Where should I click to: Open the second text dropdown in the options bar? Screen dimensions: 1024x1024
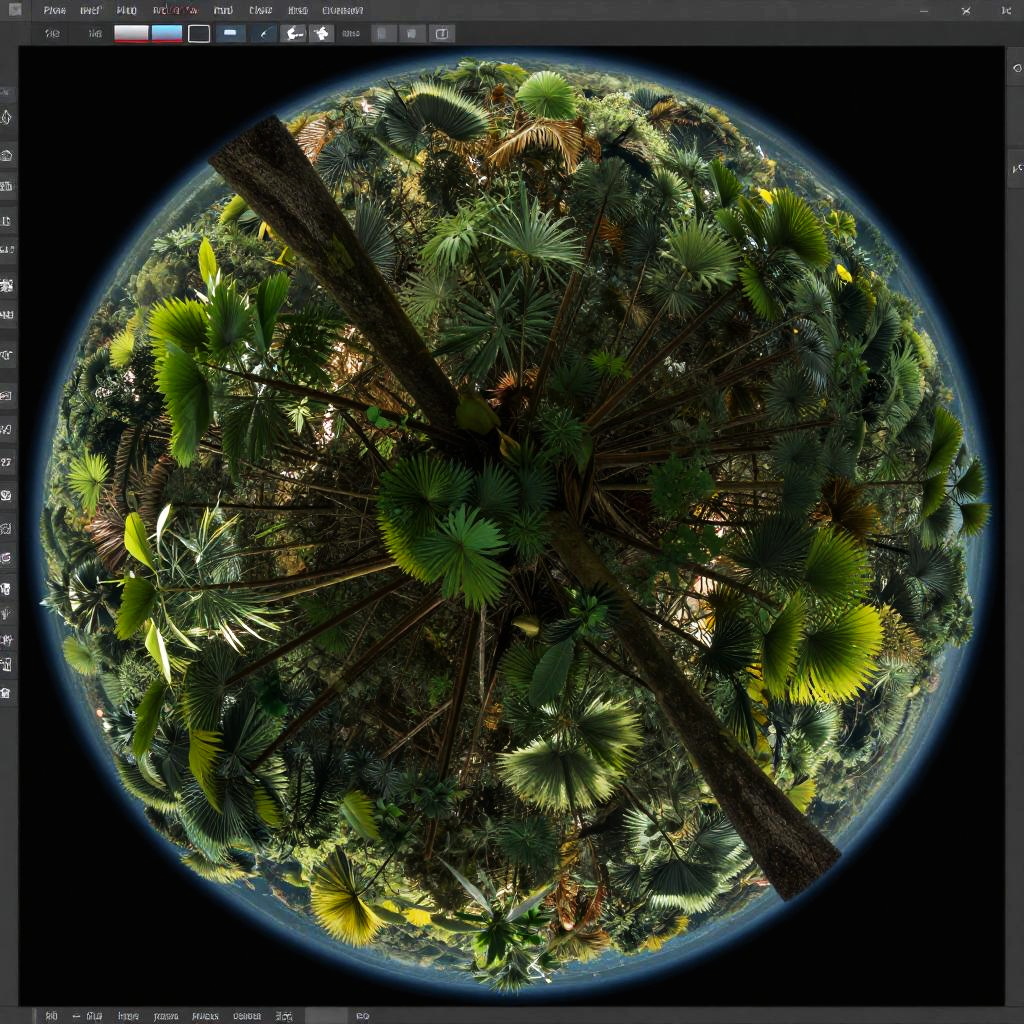[95, 33]
